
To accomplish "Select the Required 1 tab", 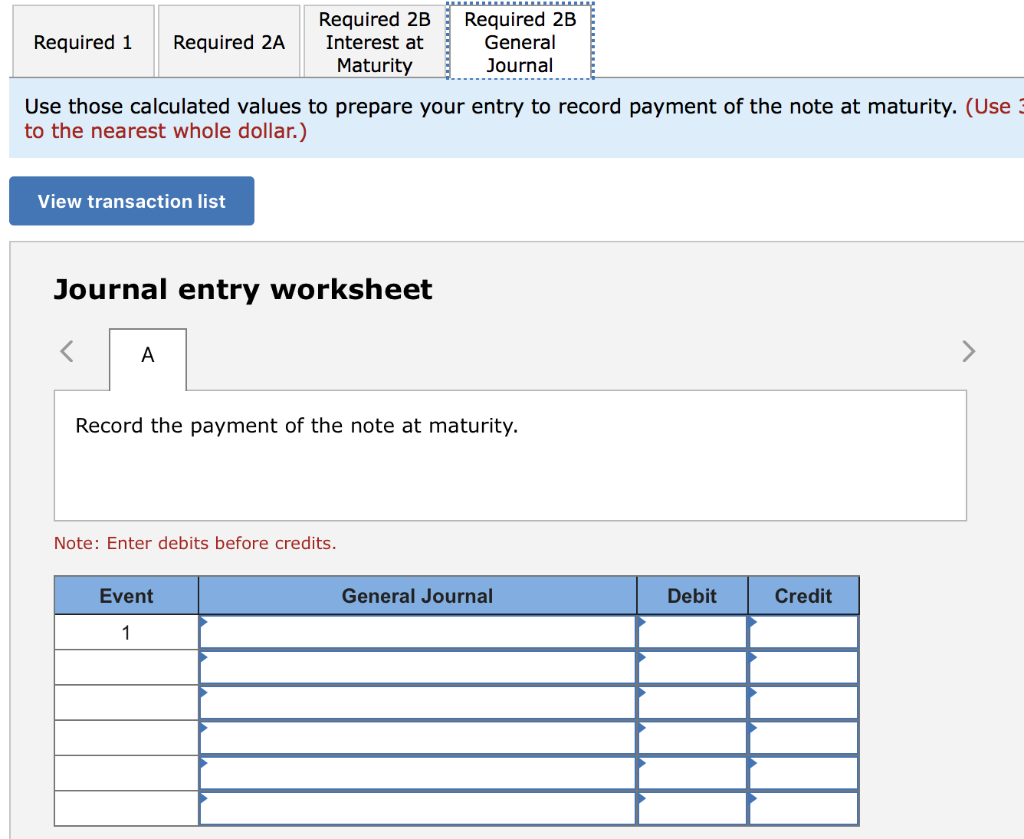I will click(83, 41).
